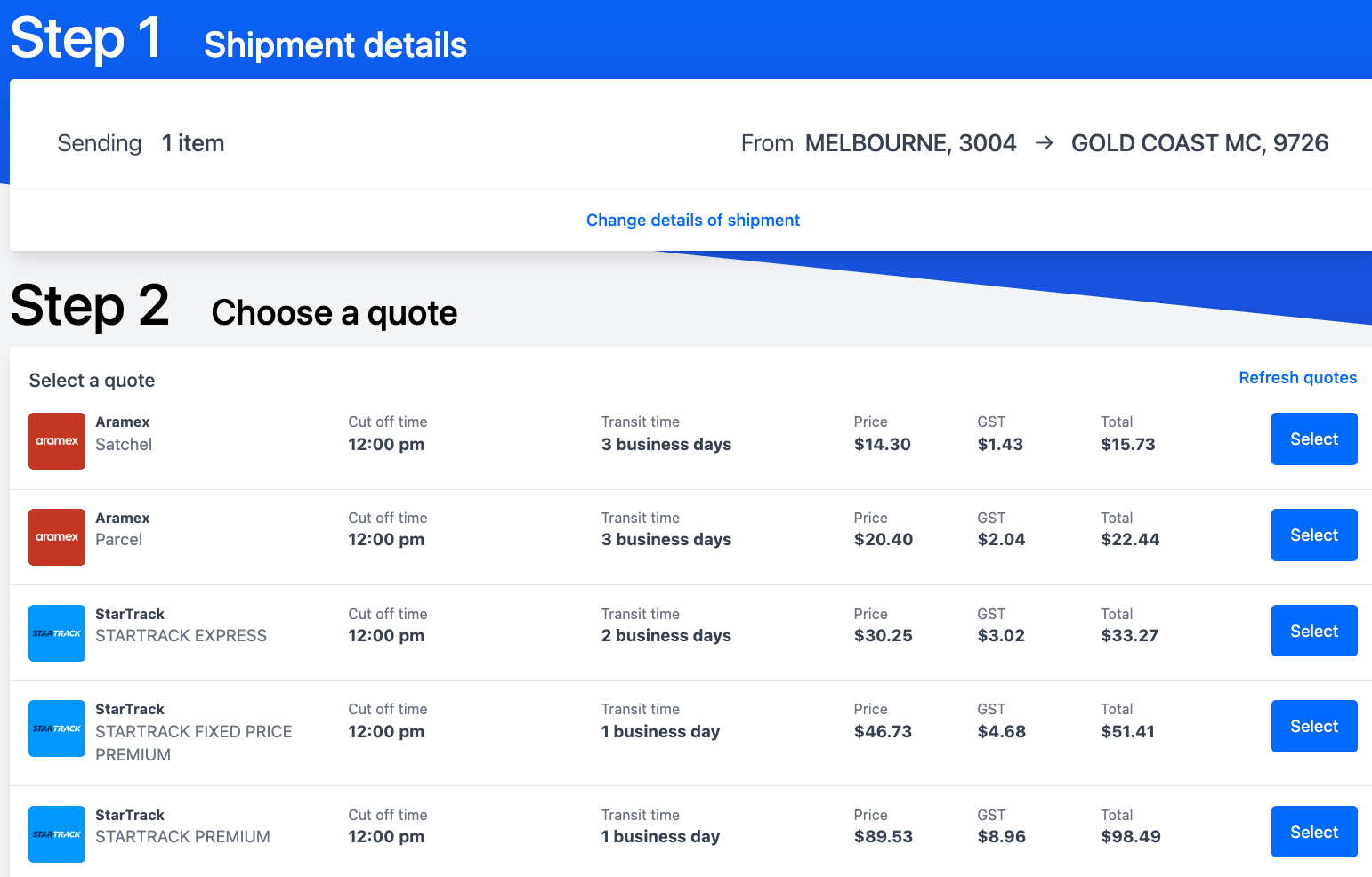Click the '2 business days' transit time

(666, 635)
